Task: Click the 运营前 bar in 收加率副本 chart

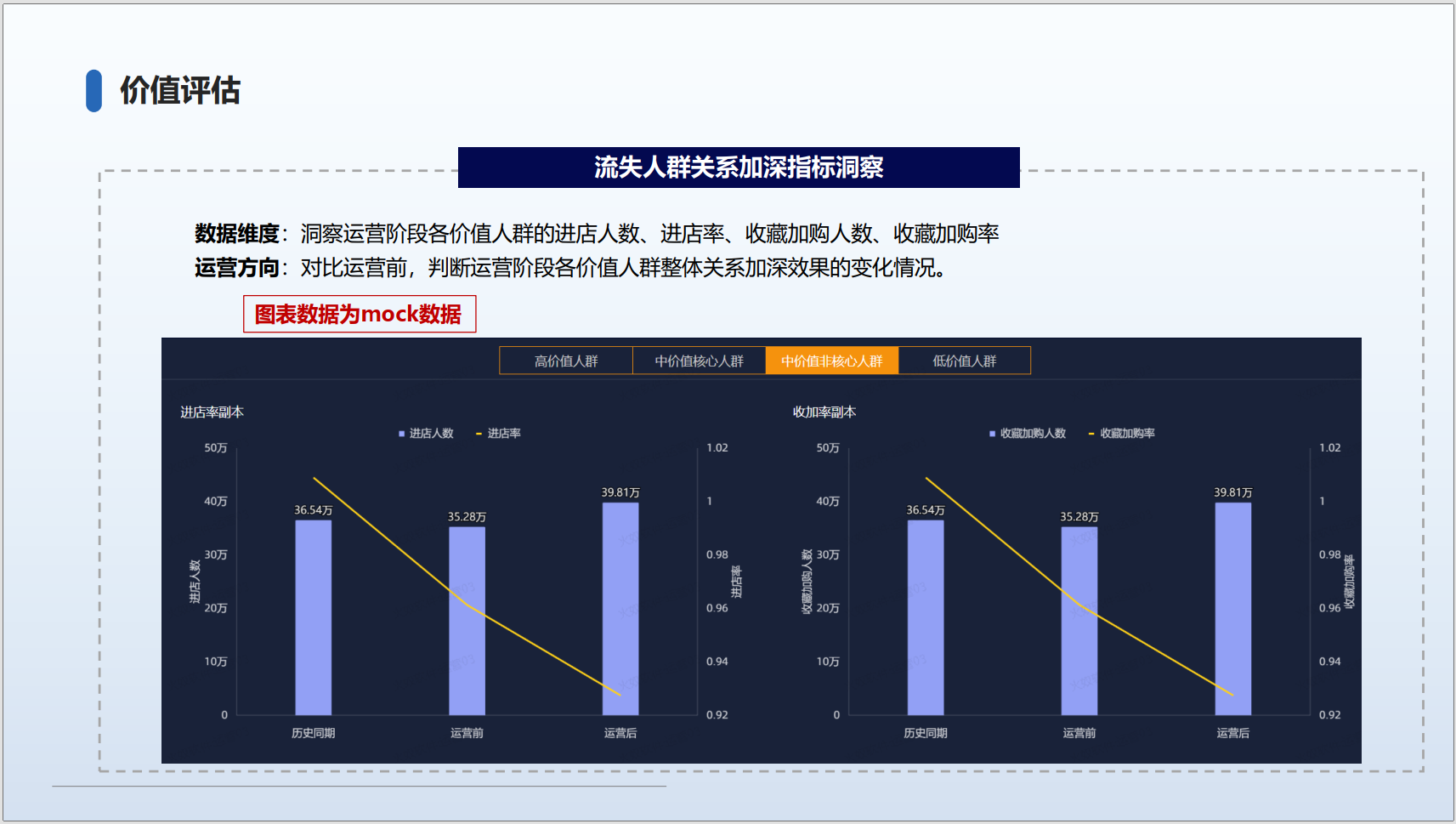Action: [x=1079, y=621]
